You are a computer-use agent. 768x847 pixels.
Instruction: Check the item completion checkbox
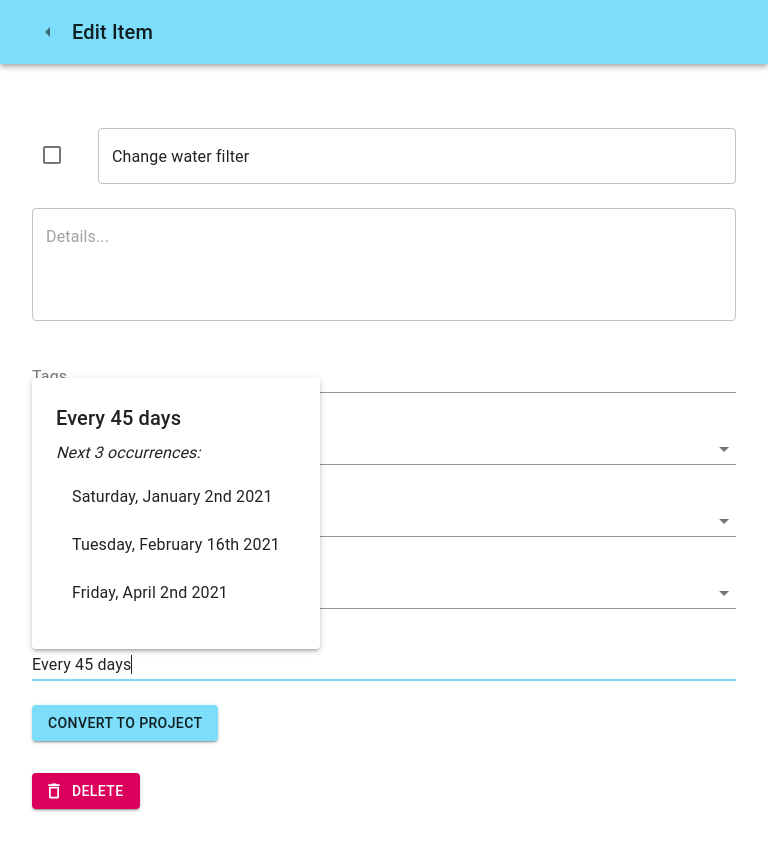(x=52, y=156)
